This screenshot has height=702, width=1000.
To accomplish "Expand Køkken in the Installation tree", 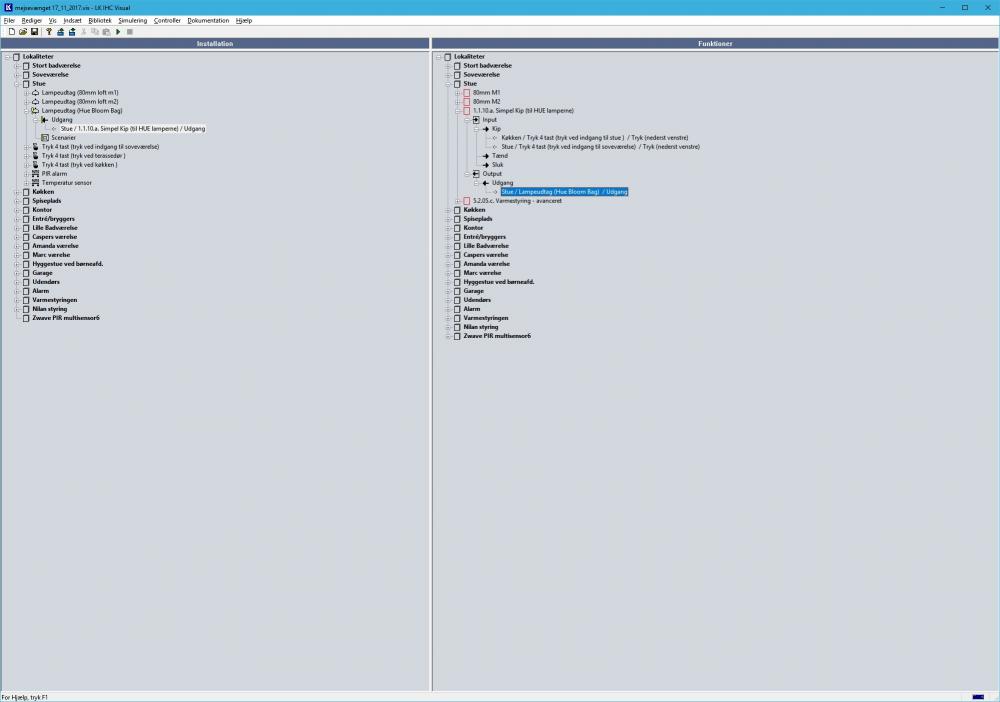I will (x=17, y=192).
